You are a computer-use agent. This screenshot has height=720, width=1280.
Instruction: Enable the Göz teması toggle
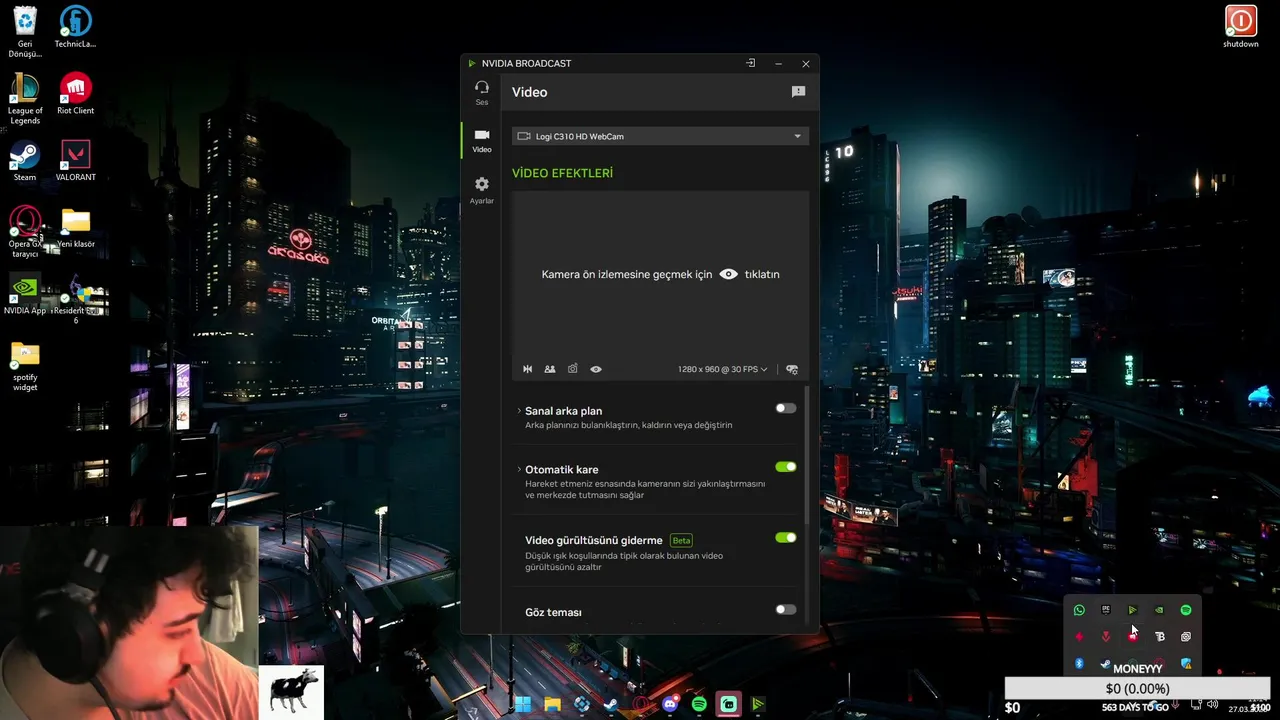[x=786, y=609]
